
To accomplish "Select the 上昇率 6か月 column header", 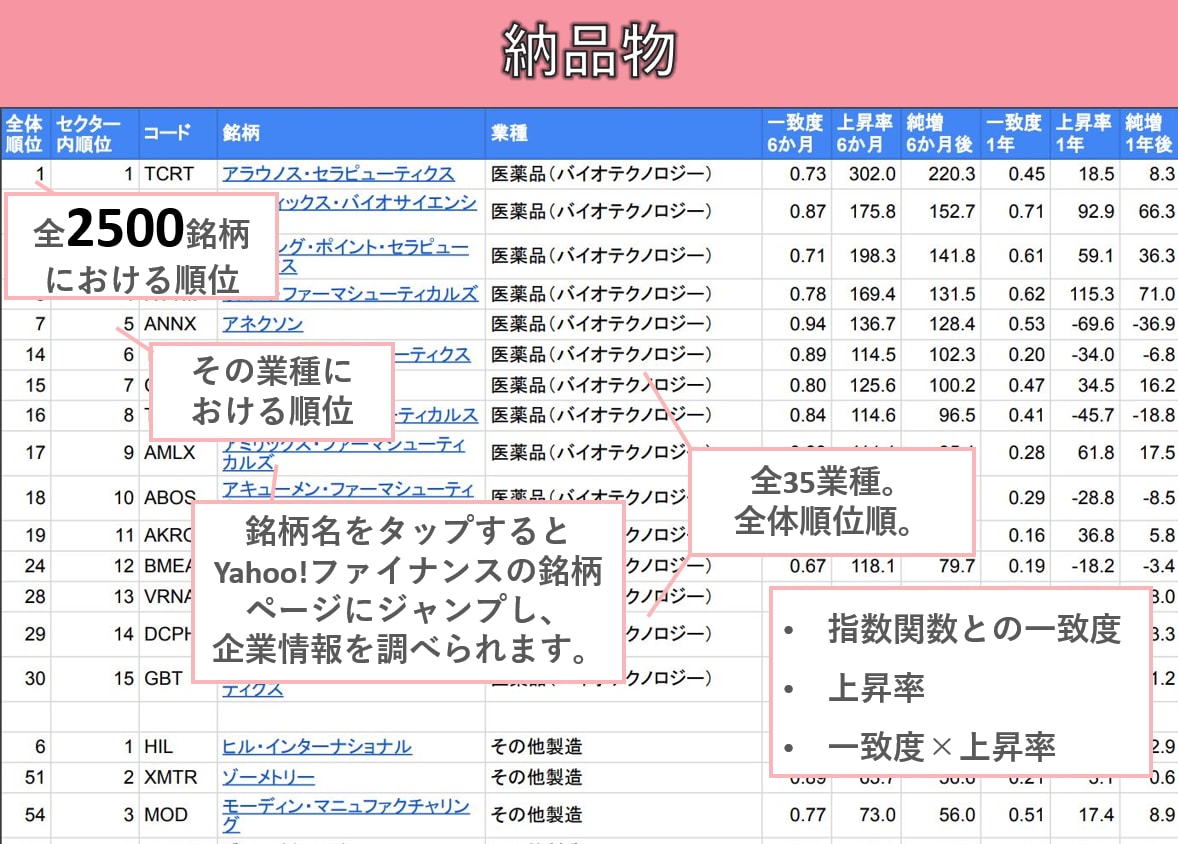I will coord(865,133).
